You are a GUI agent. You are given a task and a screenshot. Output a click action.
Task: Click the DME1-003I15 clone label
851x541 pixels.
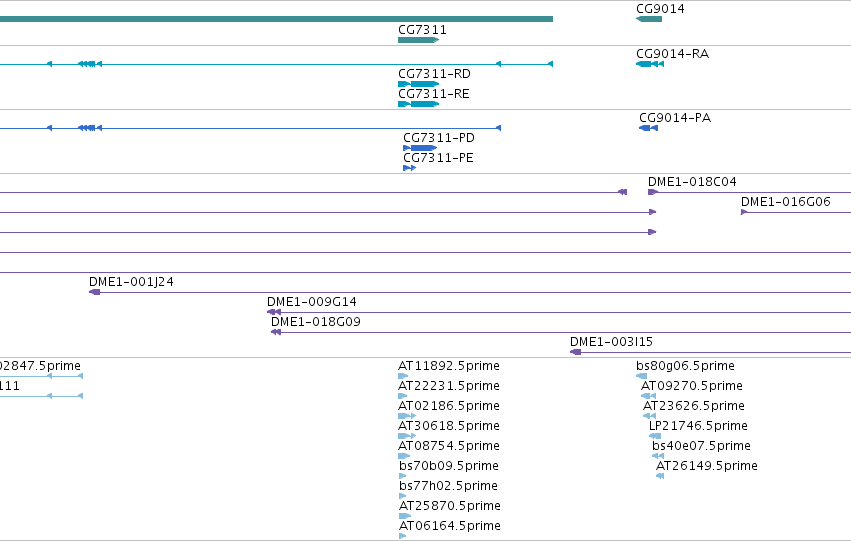(x=611, y=342)
